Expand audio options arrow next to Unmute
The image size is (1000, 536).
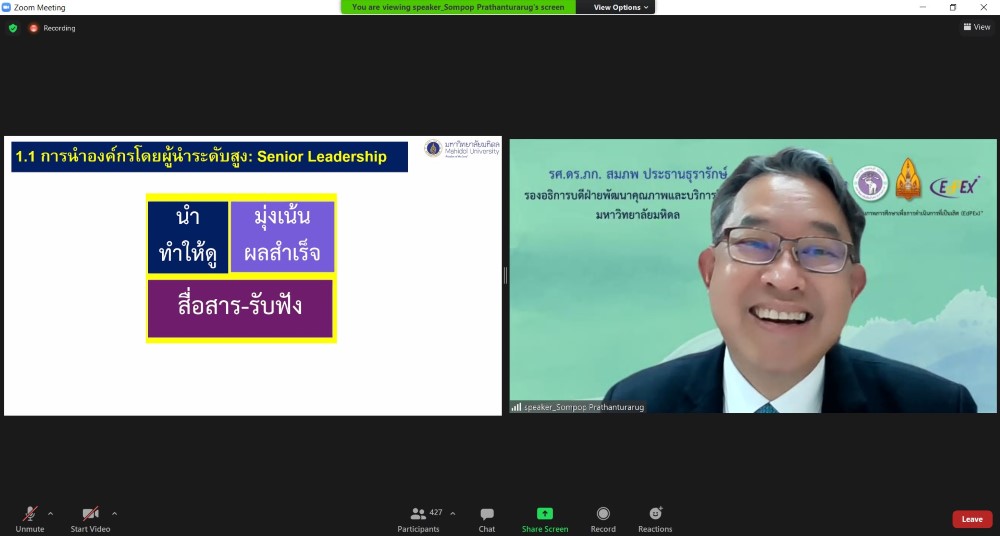50,513
